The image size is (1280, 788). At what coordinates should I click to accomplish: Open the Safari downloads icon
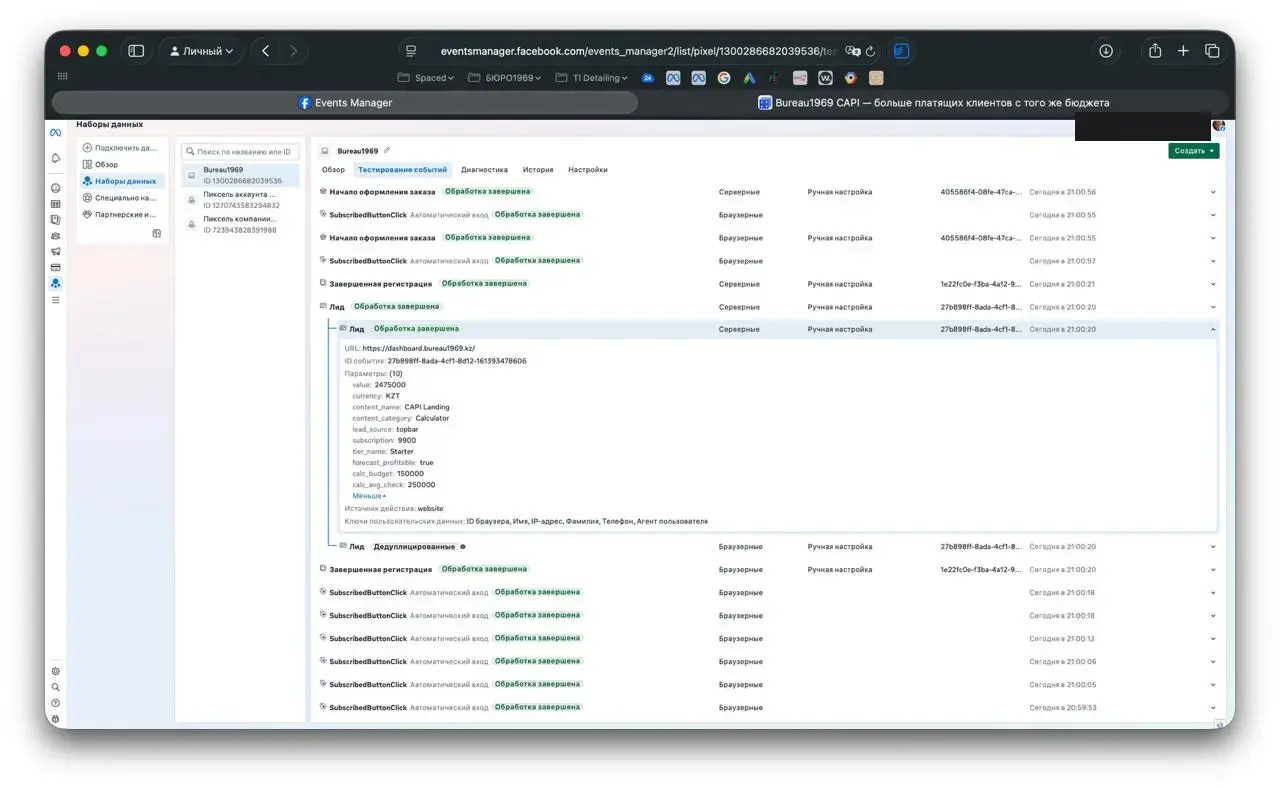(x=1106, y=51)
